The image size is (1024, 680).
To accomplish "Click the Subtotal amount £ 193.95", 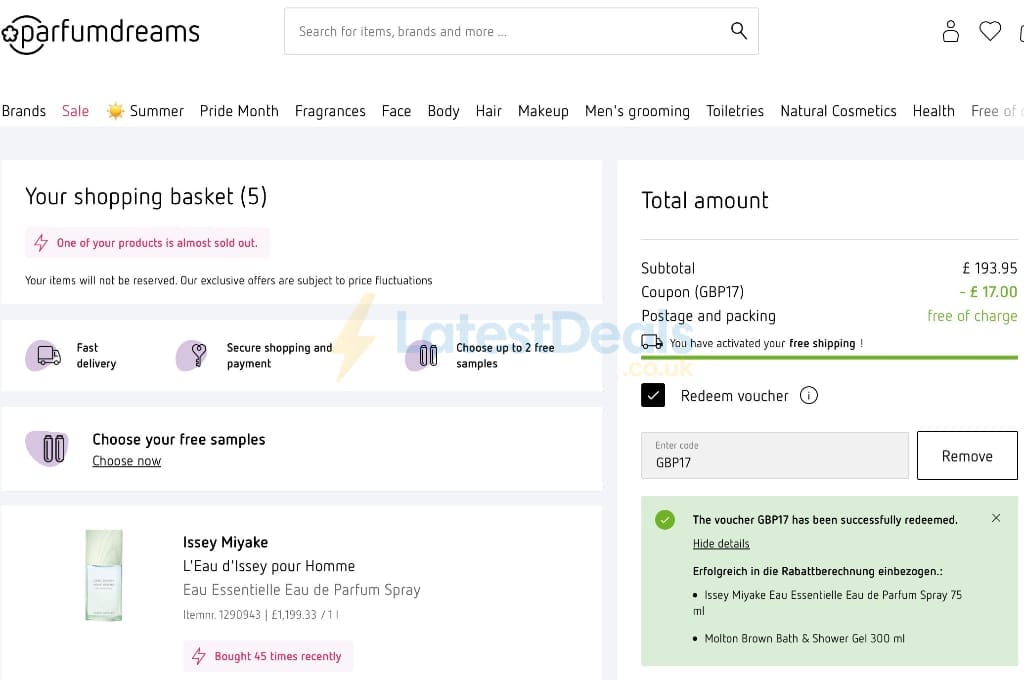I will pyautogui.click(x=989, y=268).
